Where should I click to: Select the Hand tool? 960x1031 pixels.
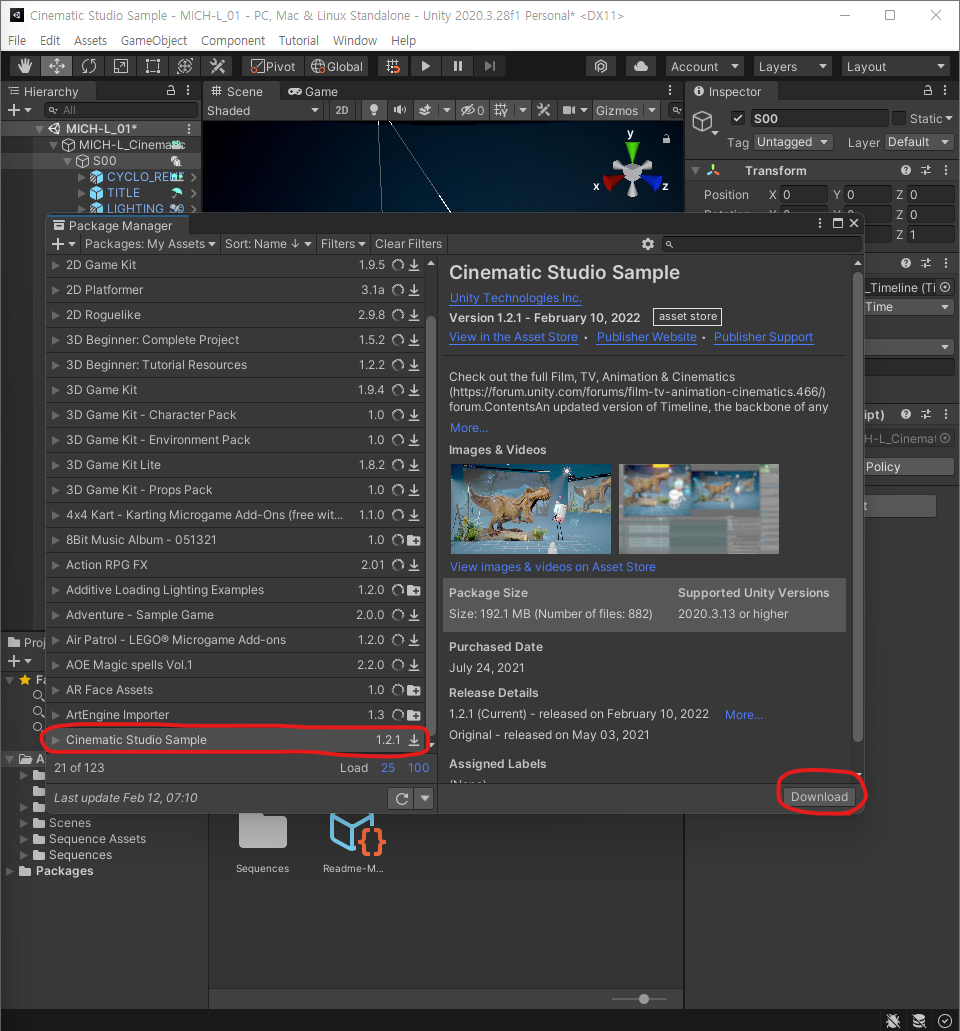click(25, 66)
